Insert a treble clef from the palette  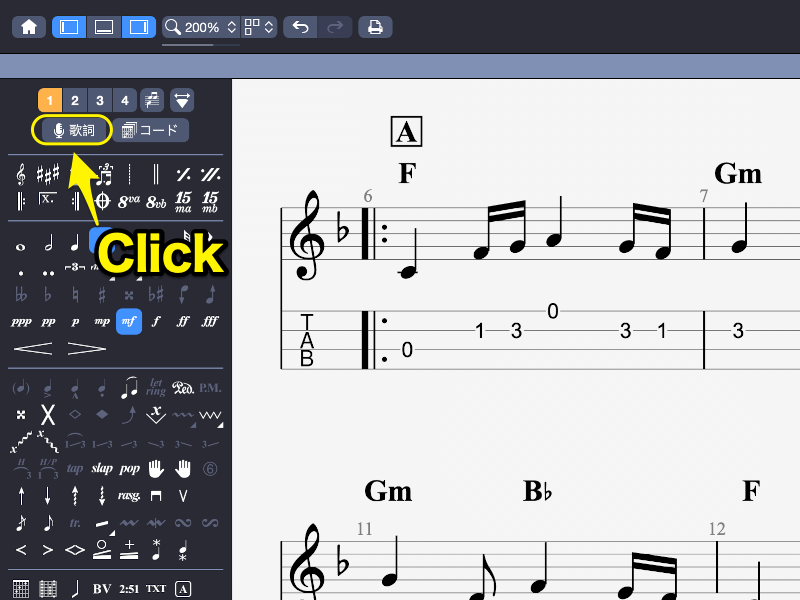21,174
